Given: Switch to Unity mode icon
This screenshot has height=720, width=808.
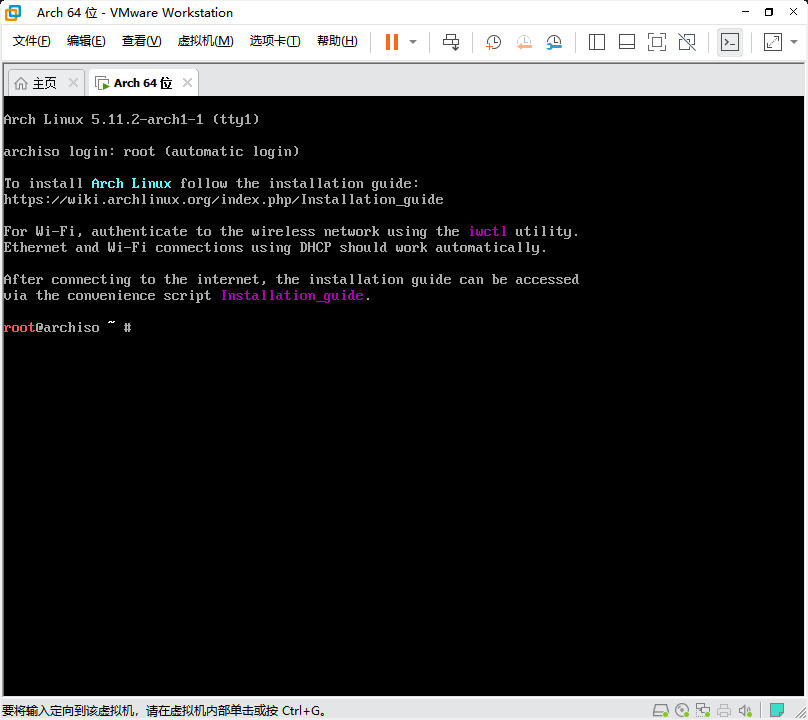Looking at the screenshot, I should 687,42.
